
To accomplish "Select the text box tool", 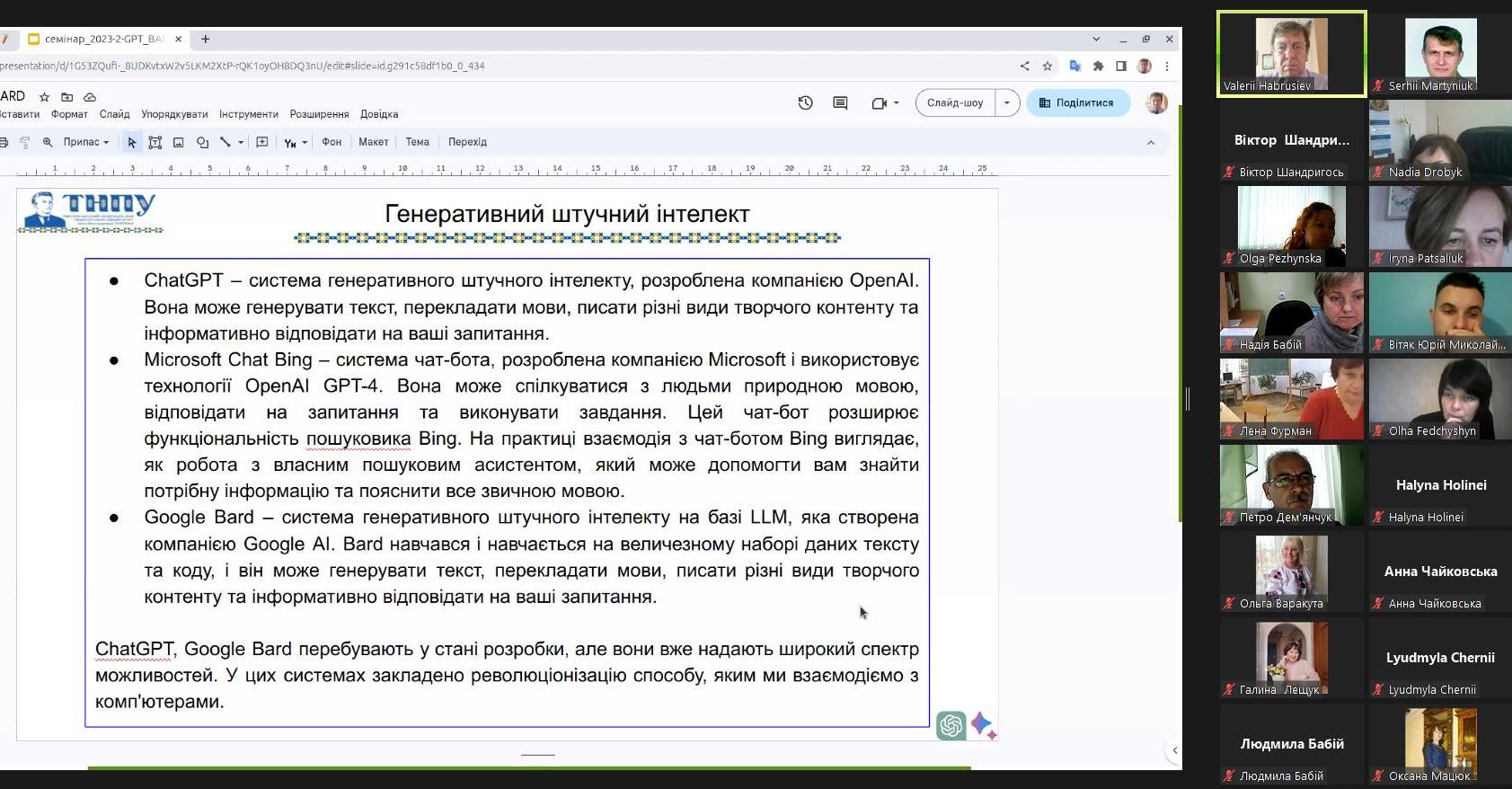I will 155,142.
